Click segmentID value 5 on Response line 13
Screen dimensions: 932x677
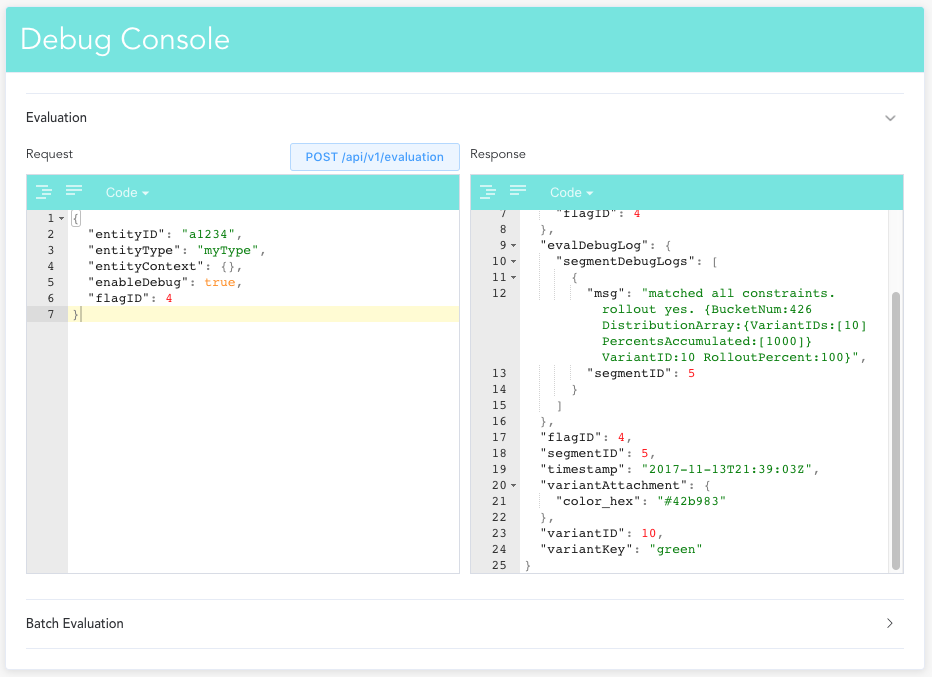pos(691,374)
